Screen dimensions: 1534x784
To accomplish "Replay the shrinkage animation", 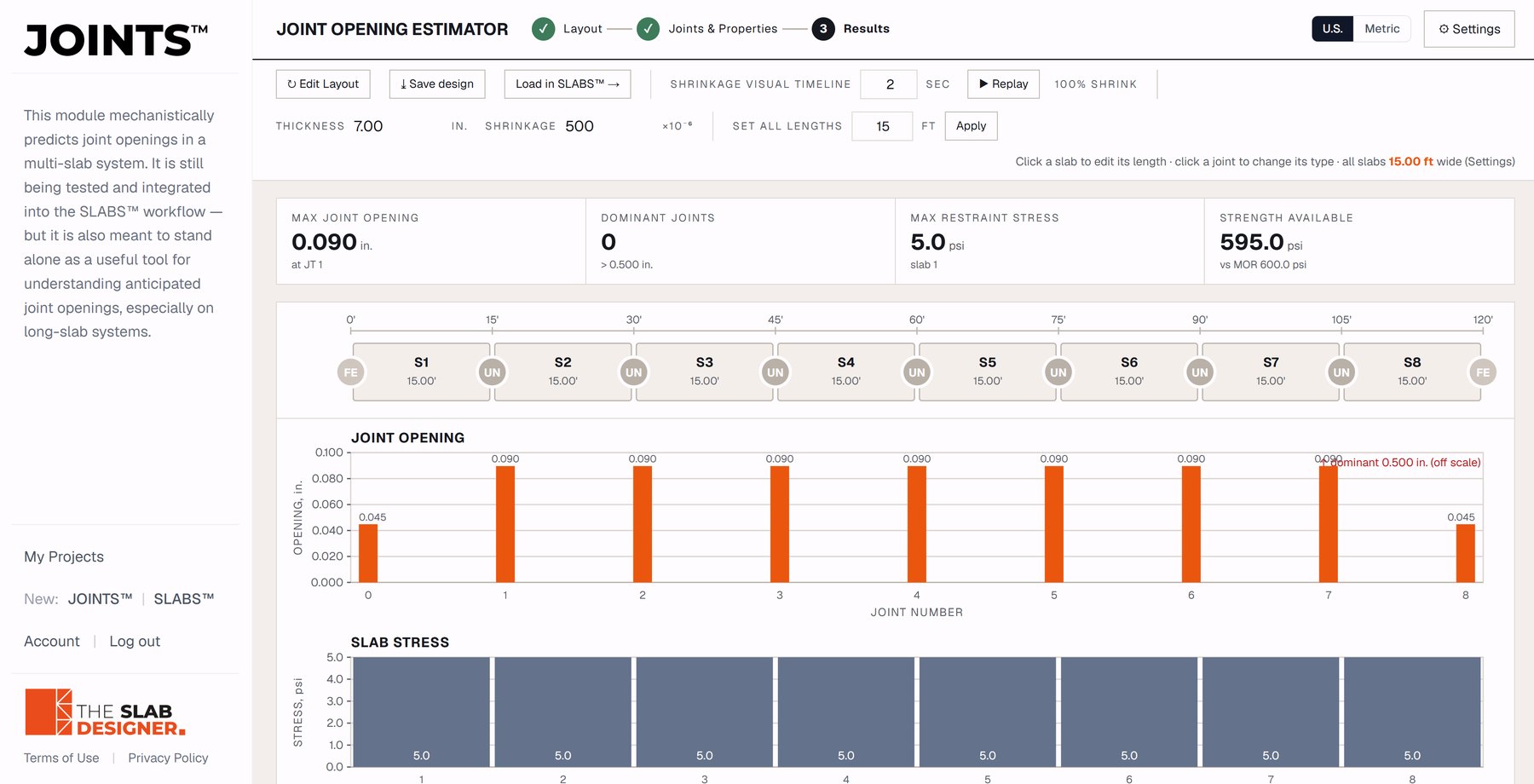I will click(x=1003, y=84).
